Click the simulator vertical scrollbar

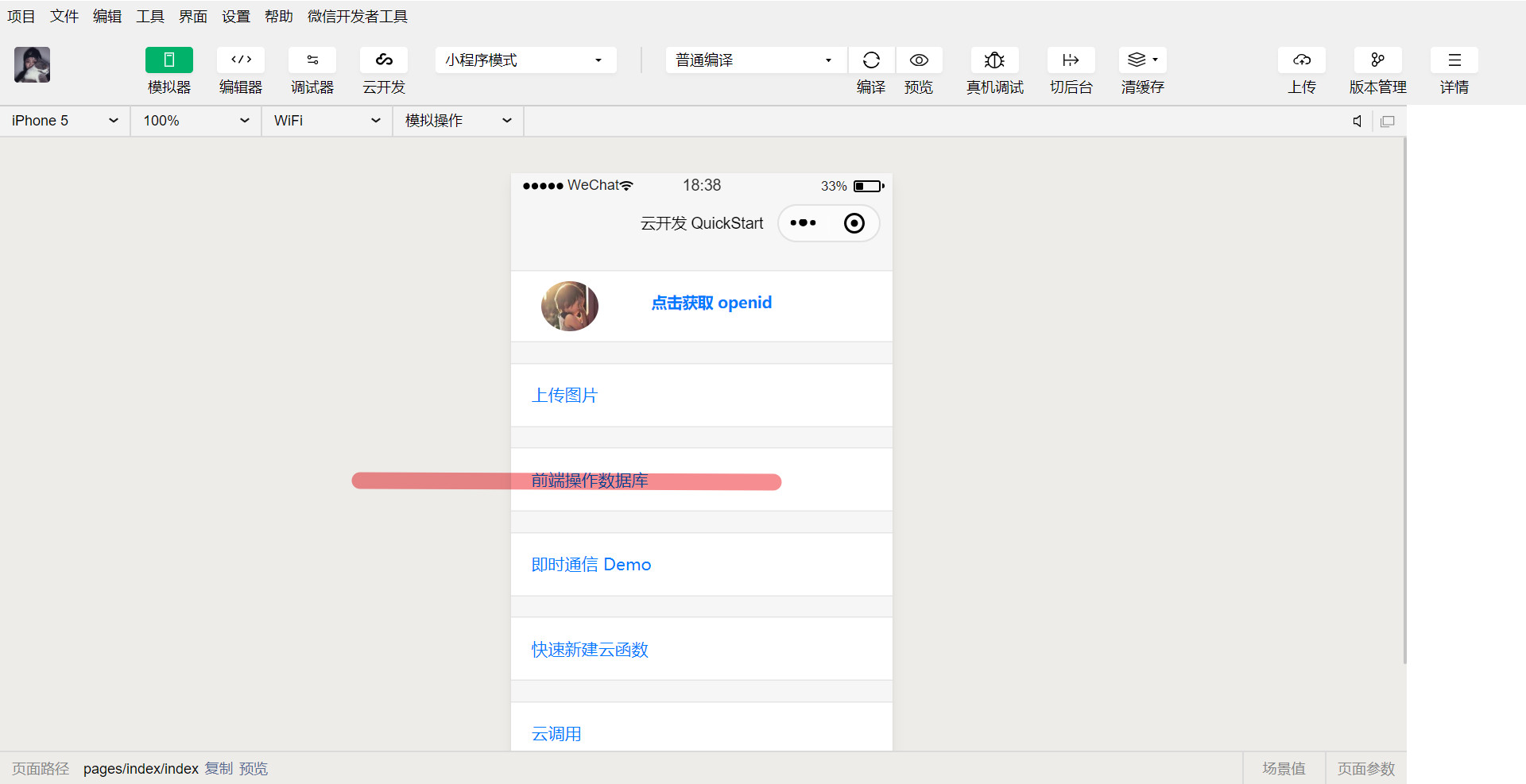point(1404,401)
